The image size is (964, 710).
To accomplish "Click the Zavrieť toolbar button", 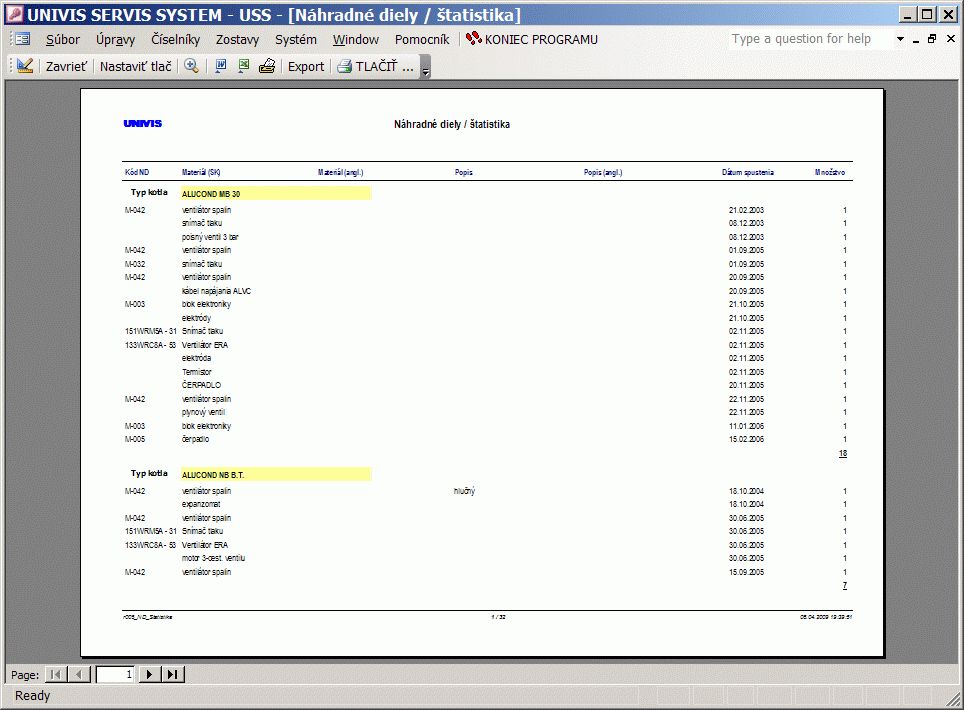I will 66,66.
